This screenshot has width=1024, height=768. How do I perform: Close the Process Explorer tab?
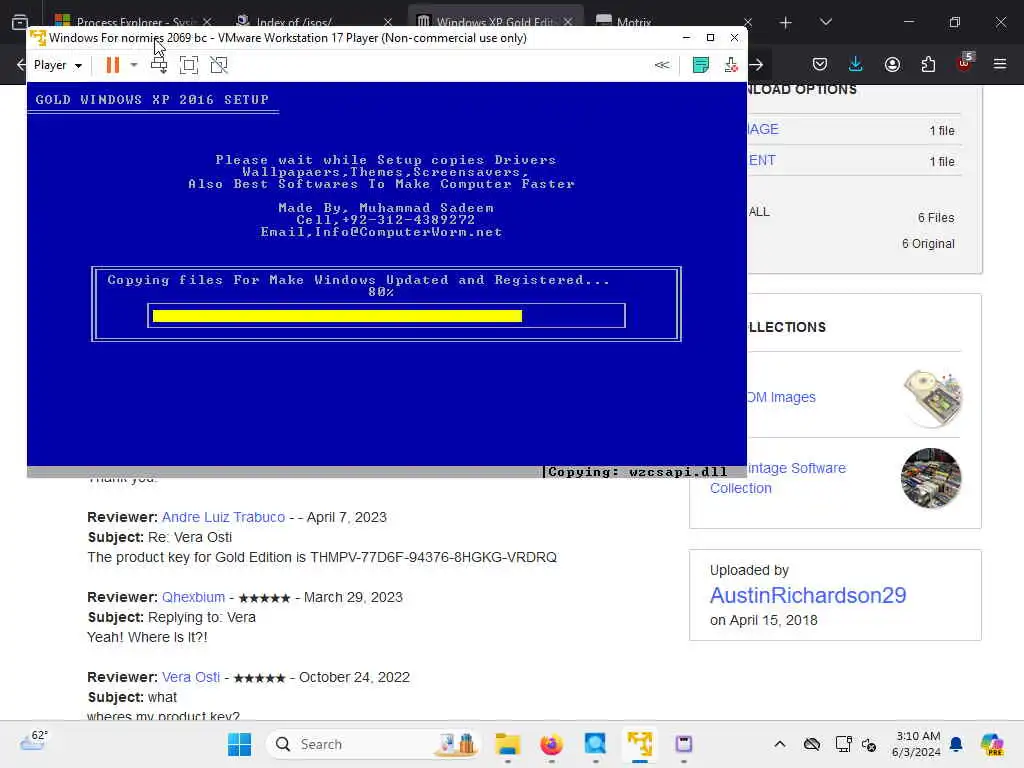207,22
